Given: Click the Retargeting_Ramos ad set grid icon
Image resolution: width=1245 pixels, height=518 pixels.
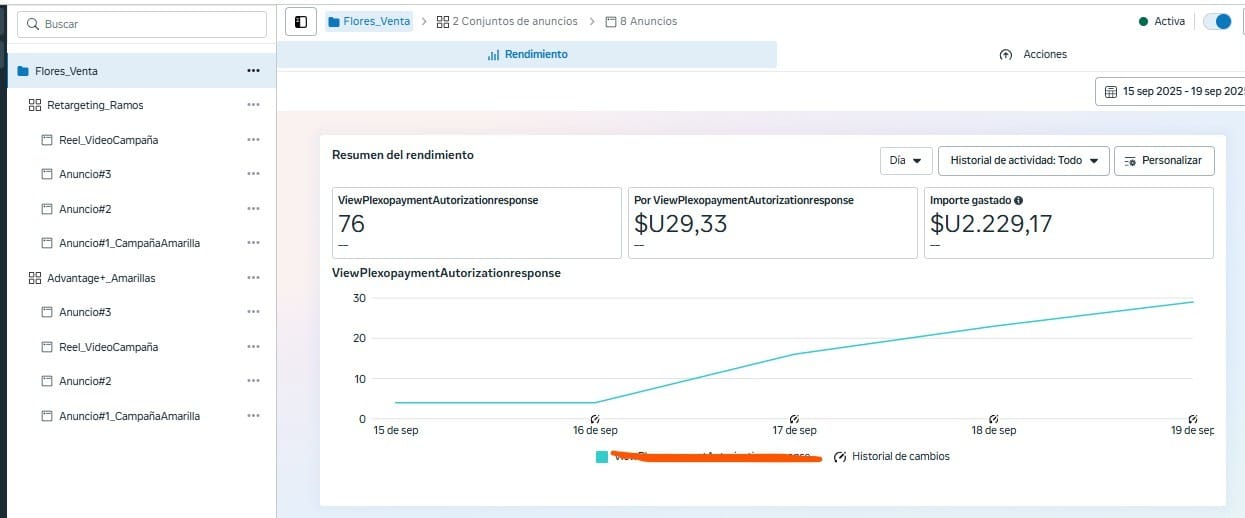Looking at the screenshot, I should pyautogui.click(x=35, y=105).
